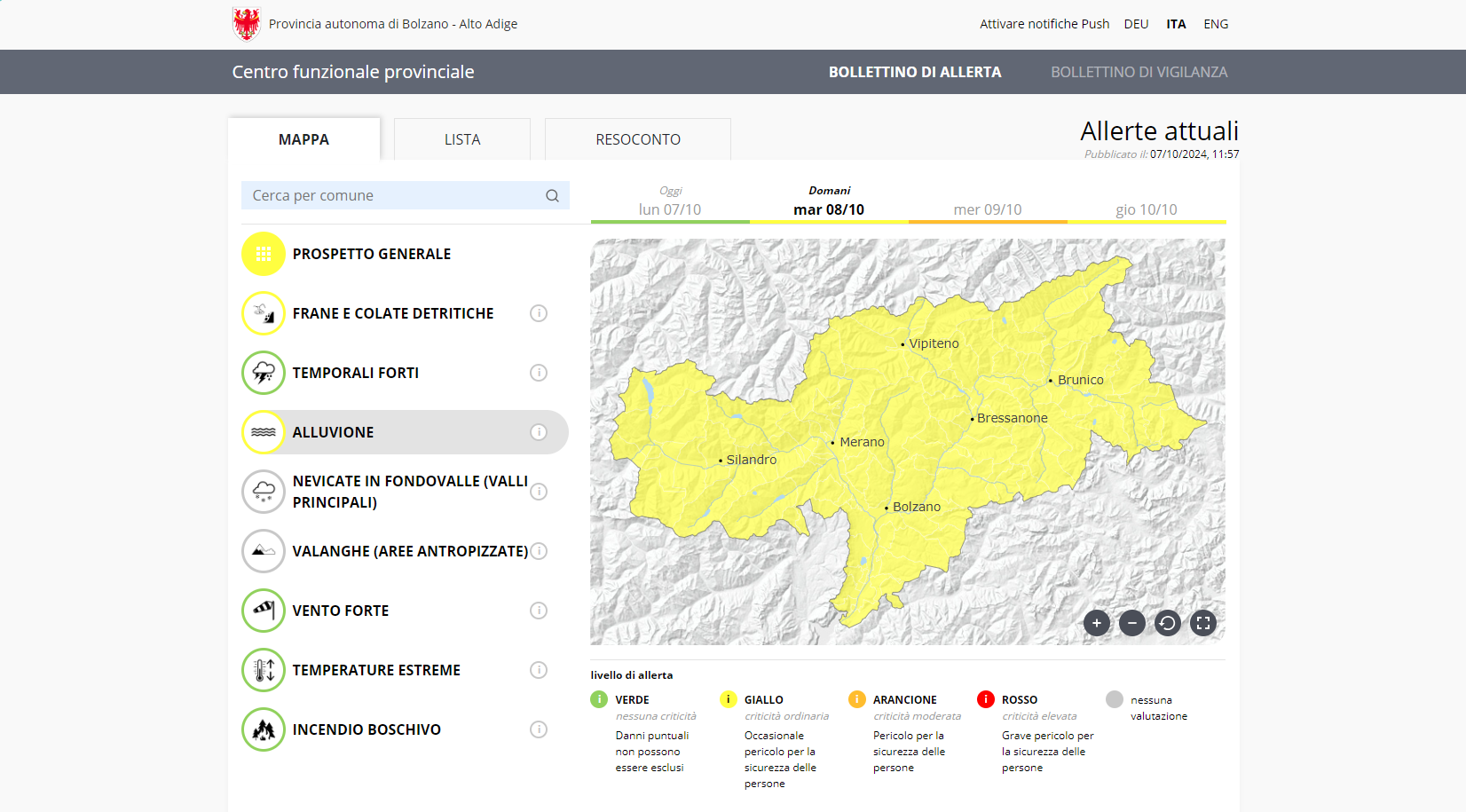Reset the map view

click(1168, 623)
